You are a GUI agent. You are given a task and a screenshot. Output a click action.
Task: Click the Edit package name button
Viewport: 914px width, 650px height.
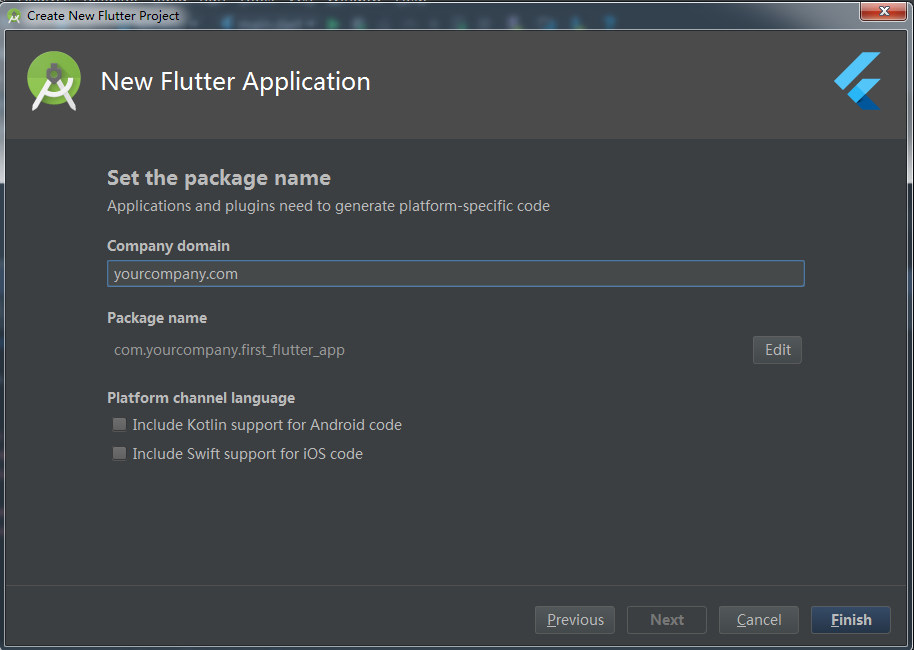(777, 350)
